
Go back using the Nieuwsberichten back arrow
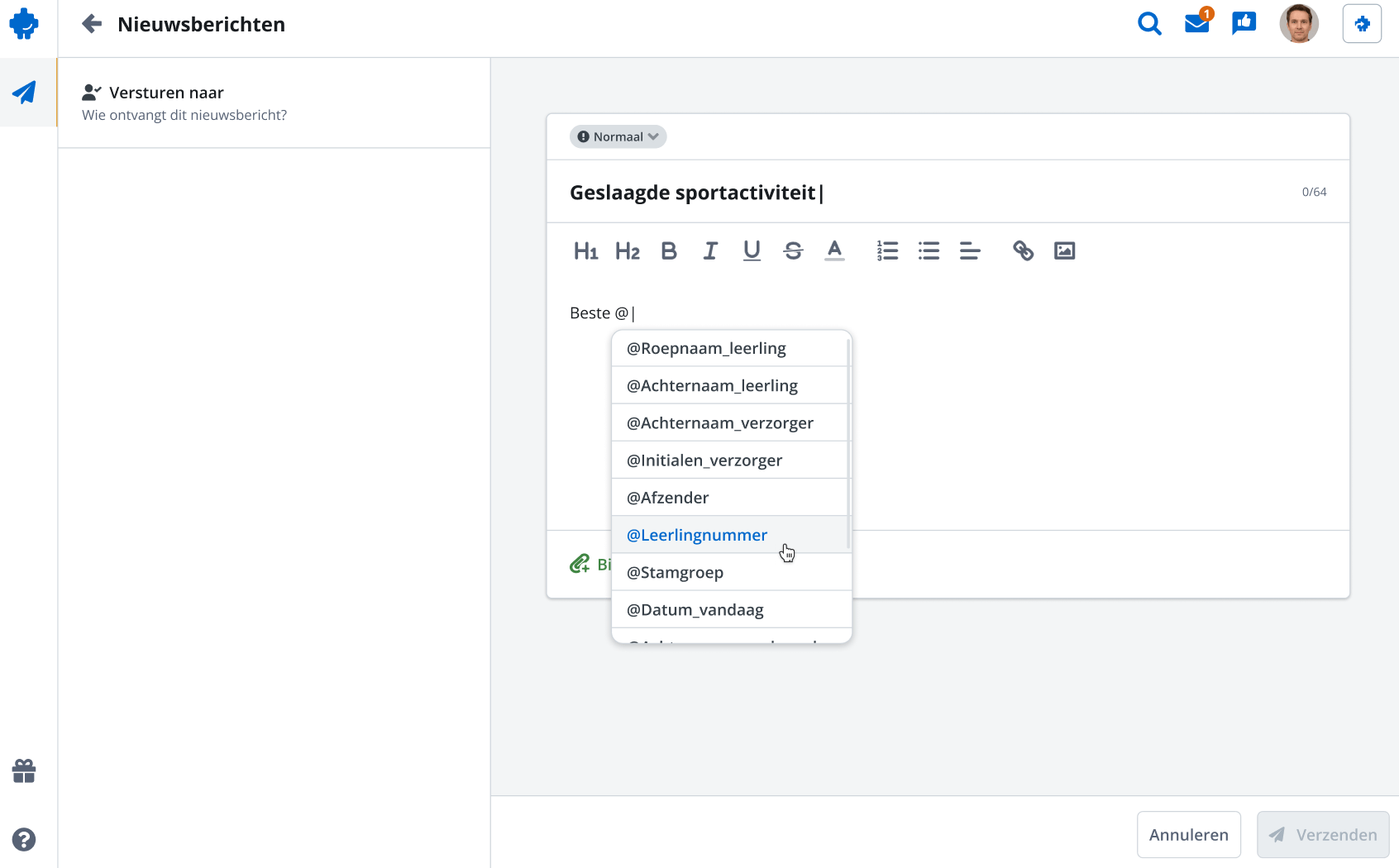91,24
